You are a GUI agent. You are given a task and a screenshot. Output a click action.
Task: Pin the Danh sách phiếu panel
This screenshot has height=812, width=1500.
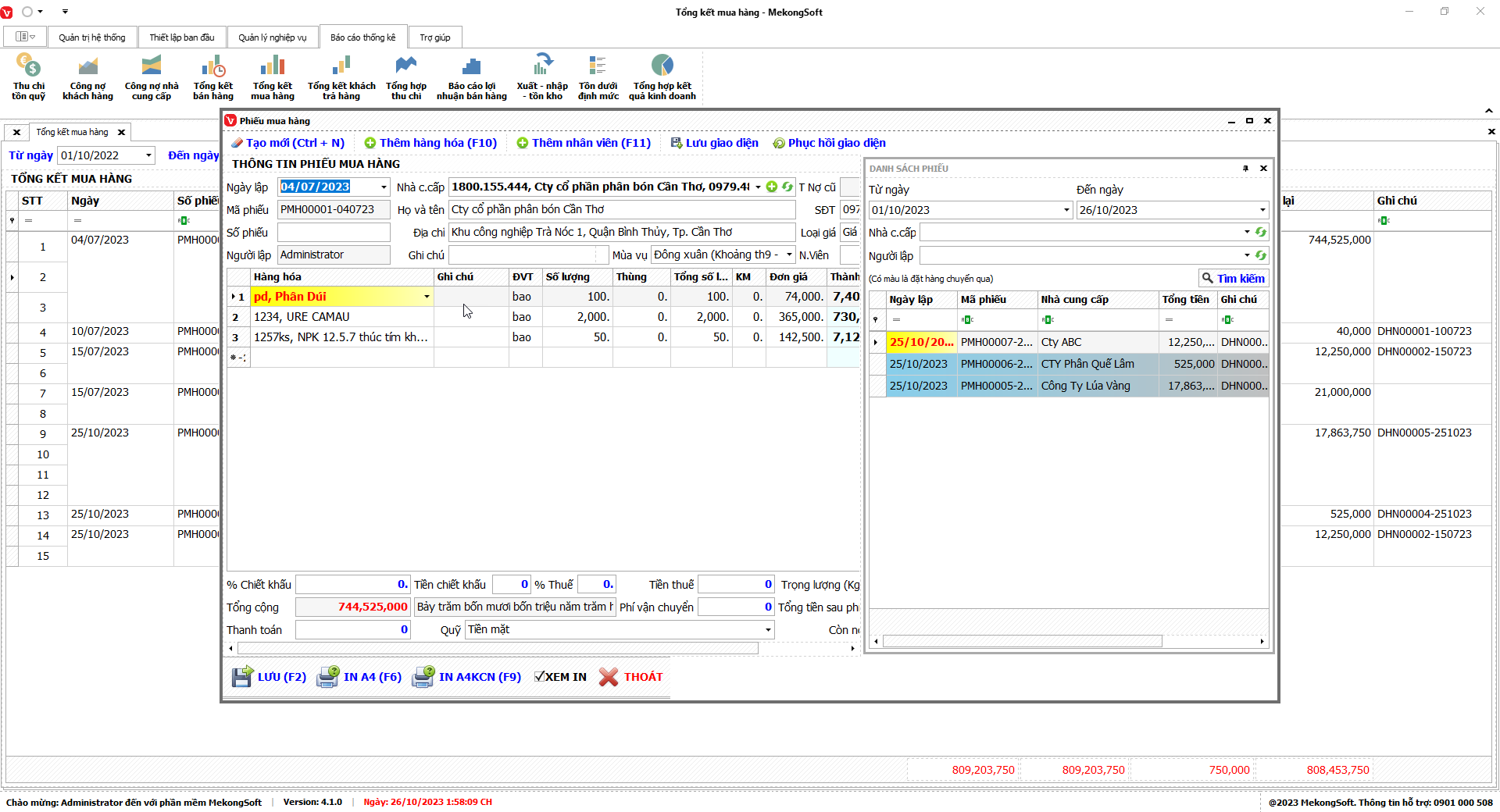click(x=1245, y=169)
